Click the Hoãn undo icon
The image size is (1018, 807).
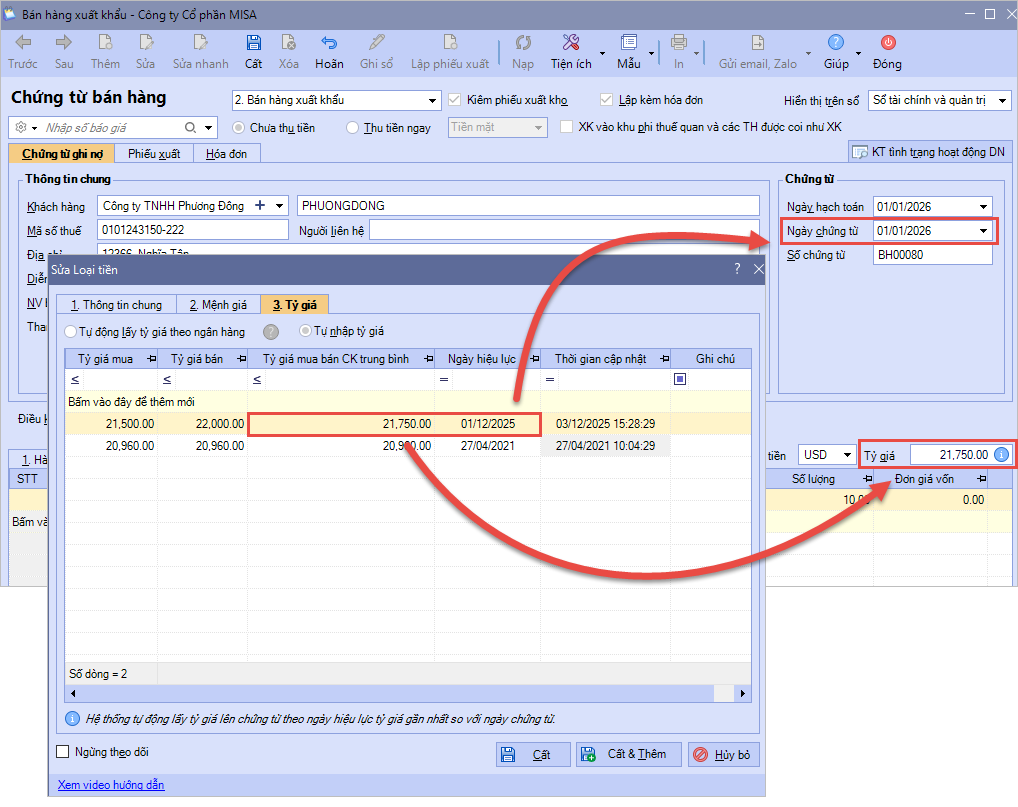click(x=329, y=43)
